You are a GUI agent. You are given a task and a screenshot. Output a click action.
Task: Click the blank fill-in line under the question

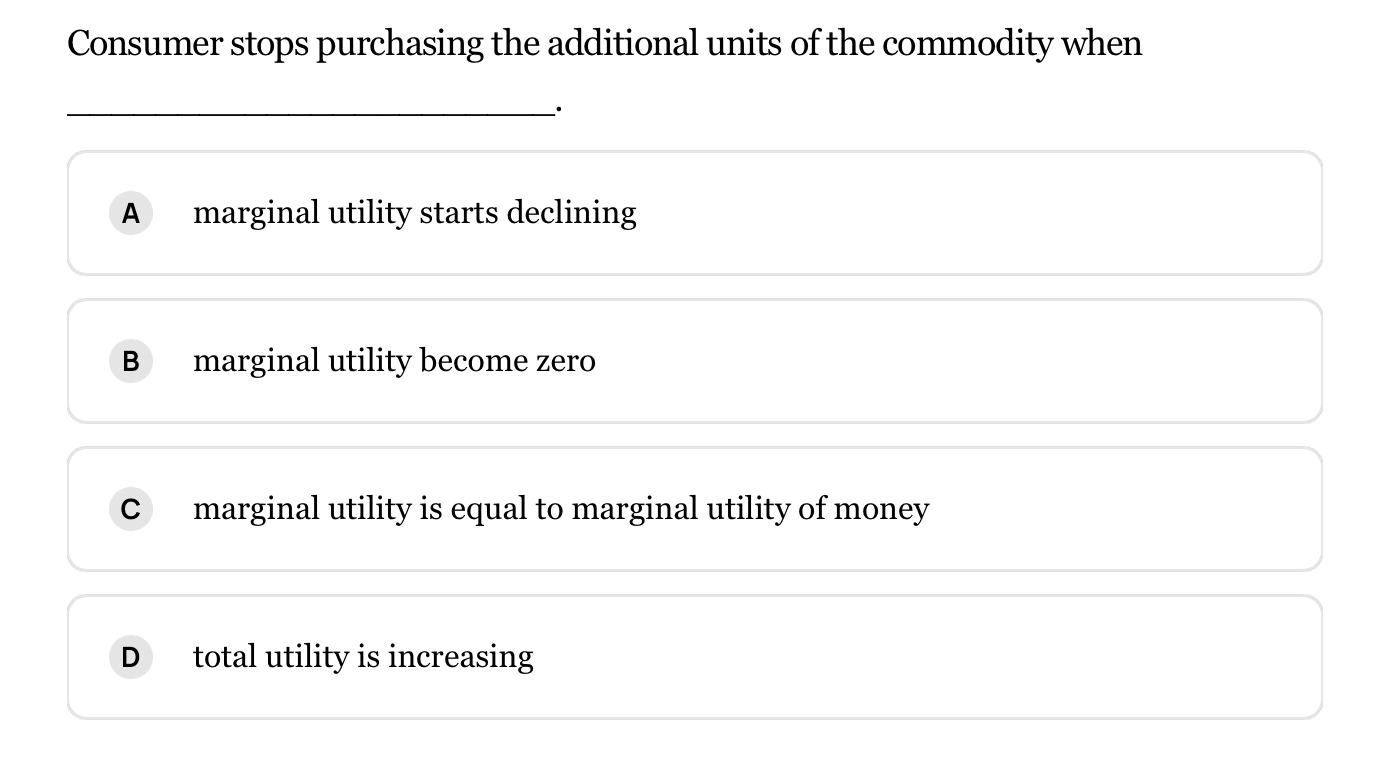pyautogui.click(x=310, y=110)
